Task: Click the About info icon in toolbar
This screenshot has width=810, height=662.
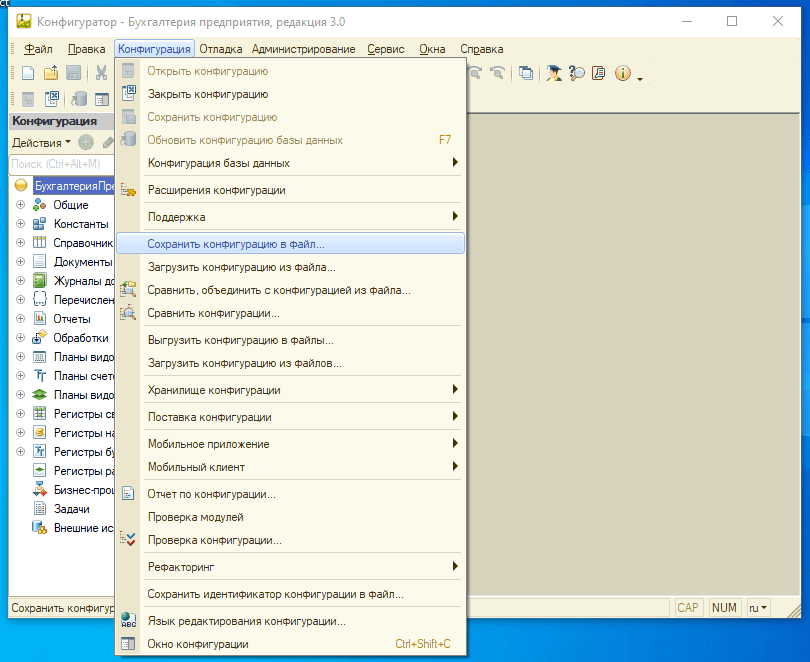Action: [622, 73]
